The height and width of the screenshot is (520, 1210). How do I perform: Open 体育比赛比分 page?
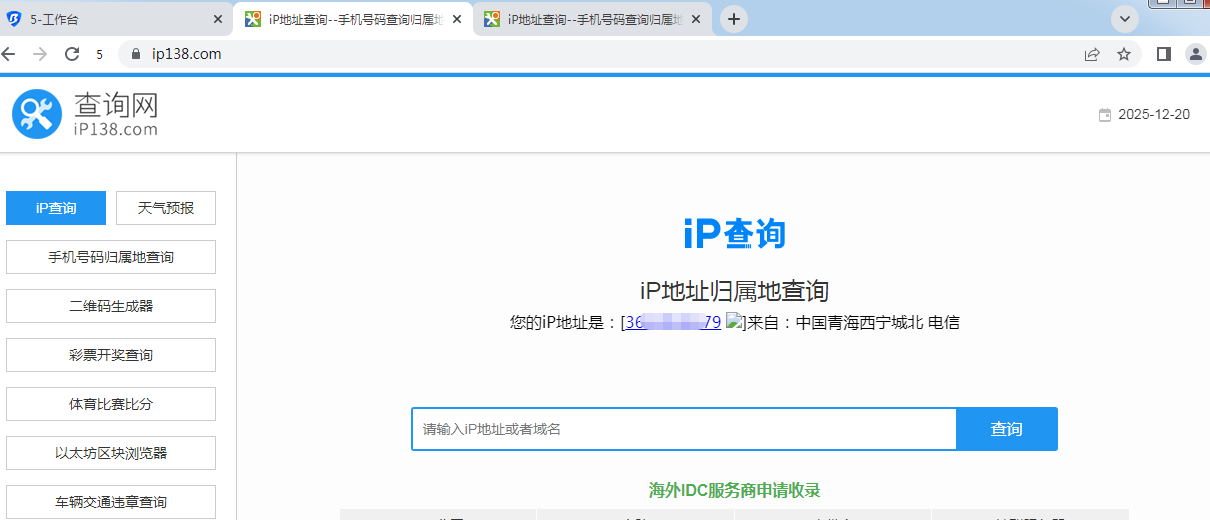click(x=111, y=404)
